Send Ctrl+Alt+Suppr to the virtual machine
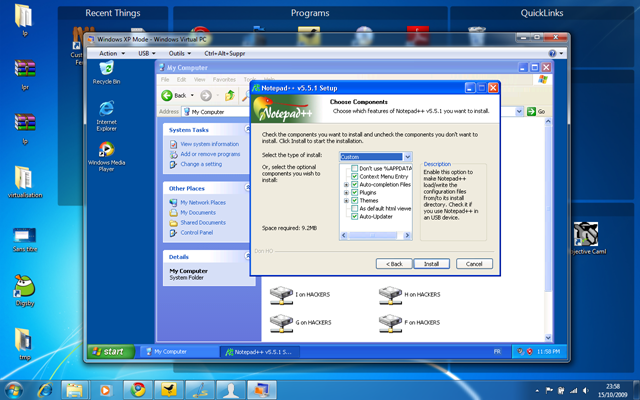The height and width of the screenshot is (400, 640). click(224, 53)
